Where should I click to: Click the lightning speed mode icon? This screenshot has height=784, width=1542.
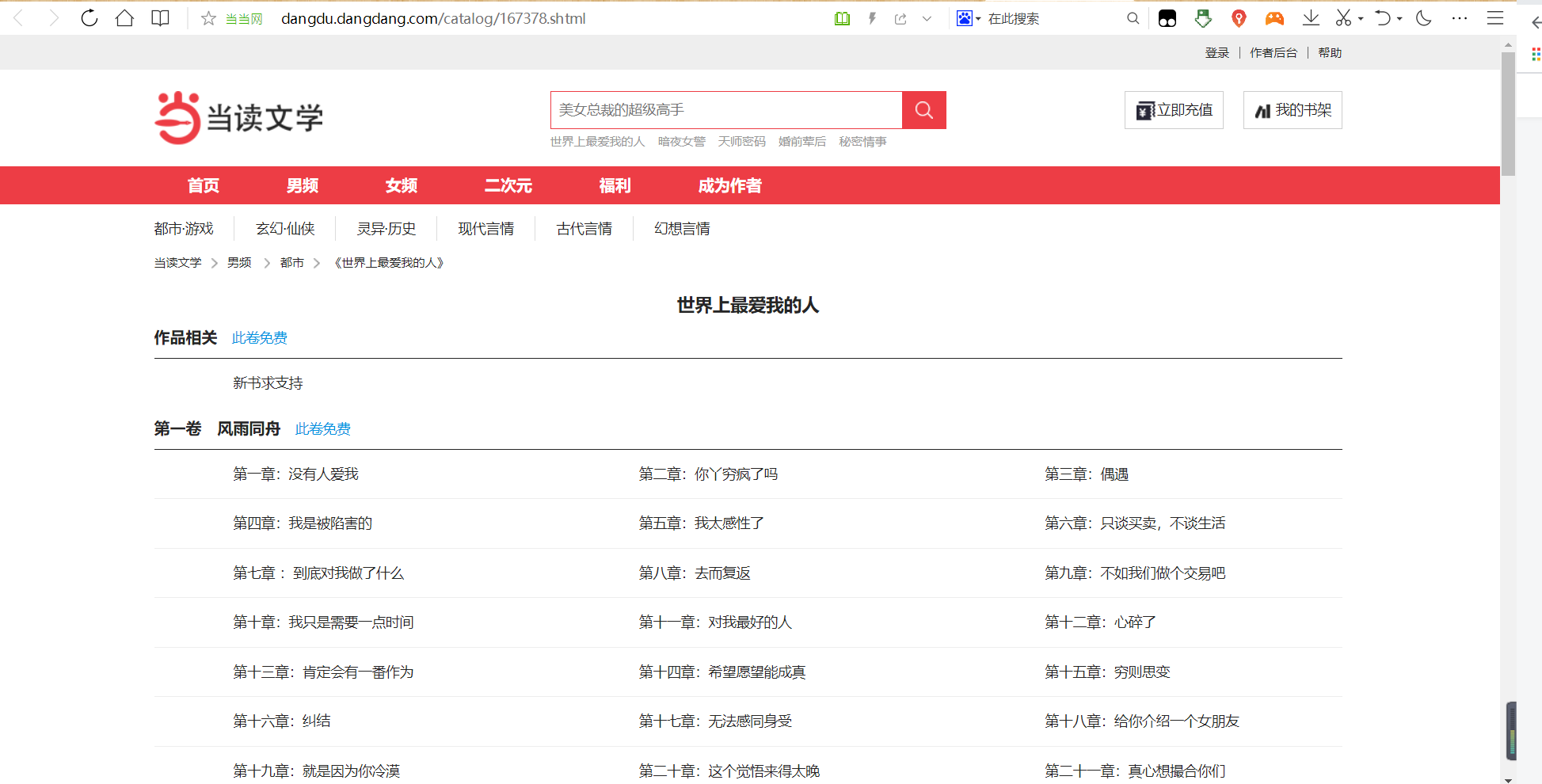(872, 18)
